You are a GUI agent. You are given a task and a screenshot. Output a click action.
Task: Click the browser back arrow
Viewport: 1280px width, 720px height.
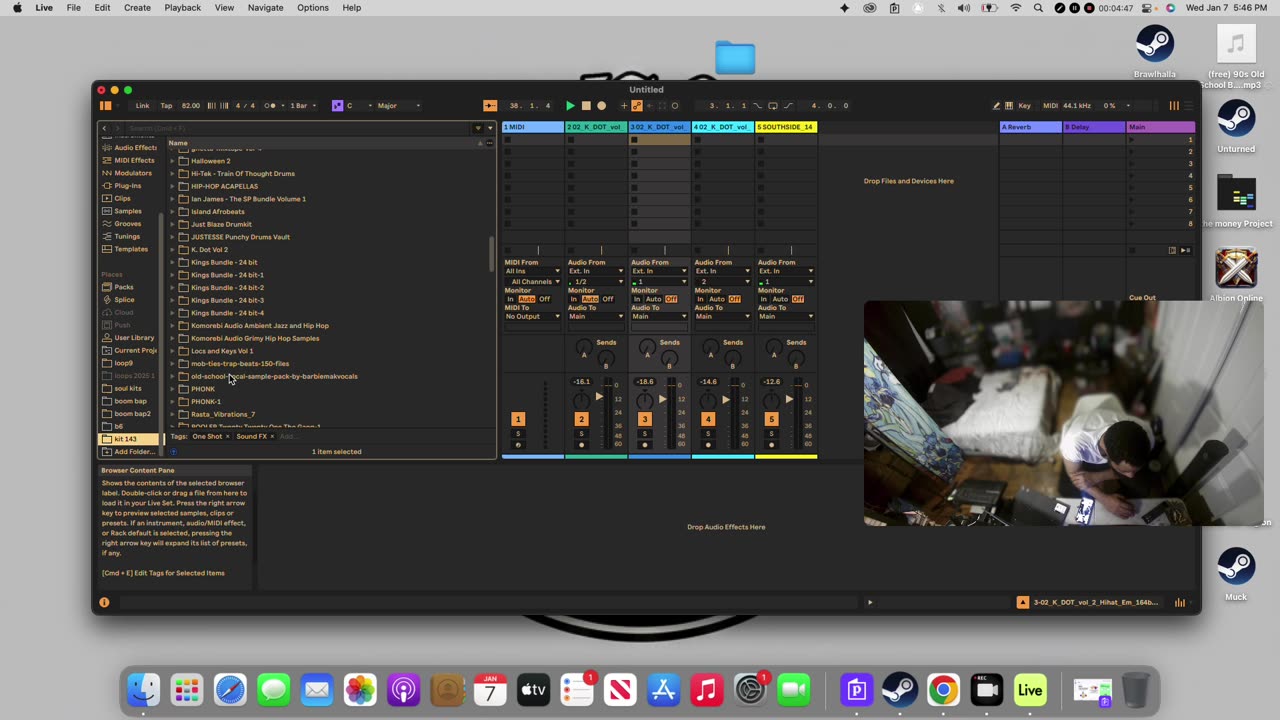[104, 128]
